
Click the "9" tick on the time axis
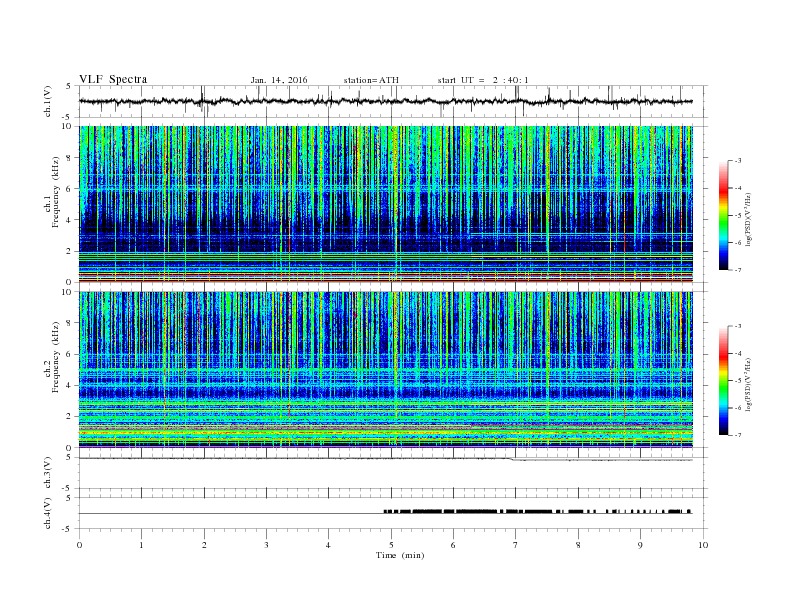(640, 545)
